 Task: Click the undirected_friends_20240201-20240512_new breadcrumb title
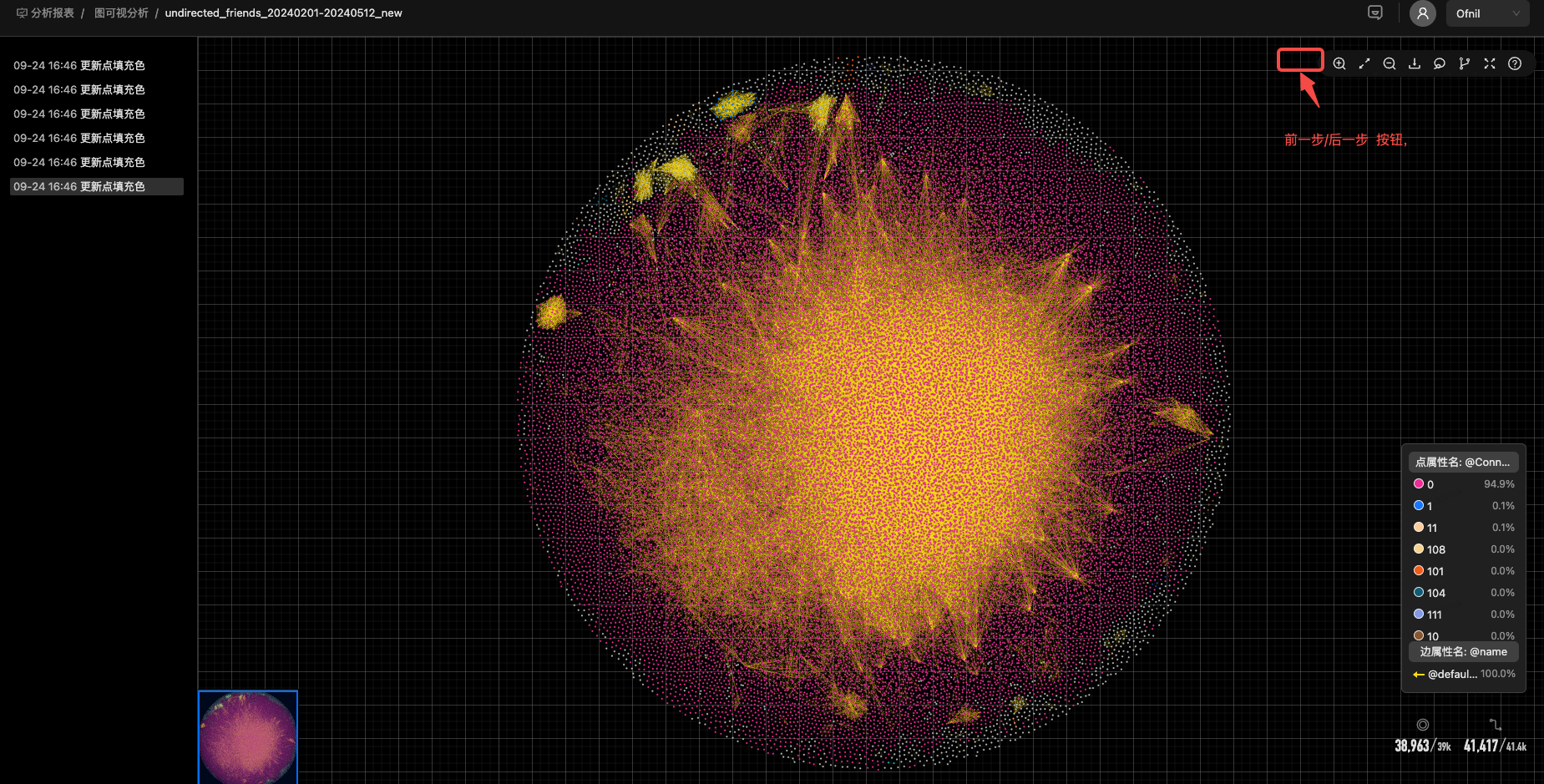[284, 13]
